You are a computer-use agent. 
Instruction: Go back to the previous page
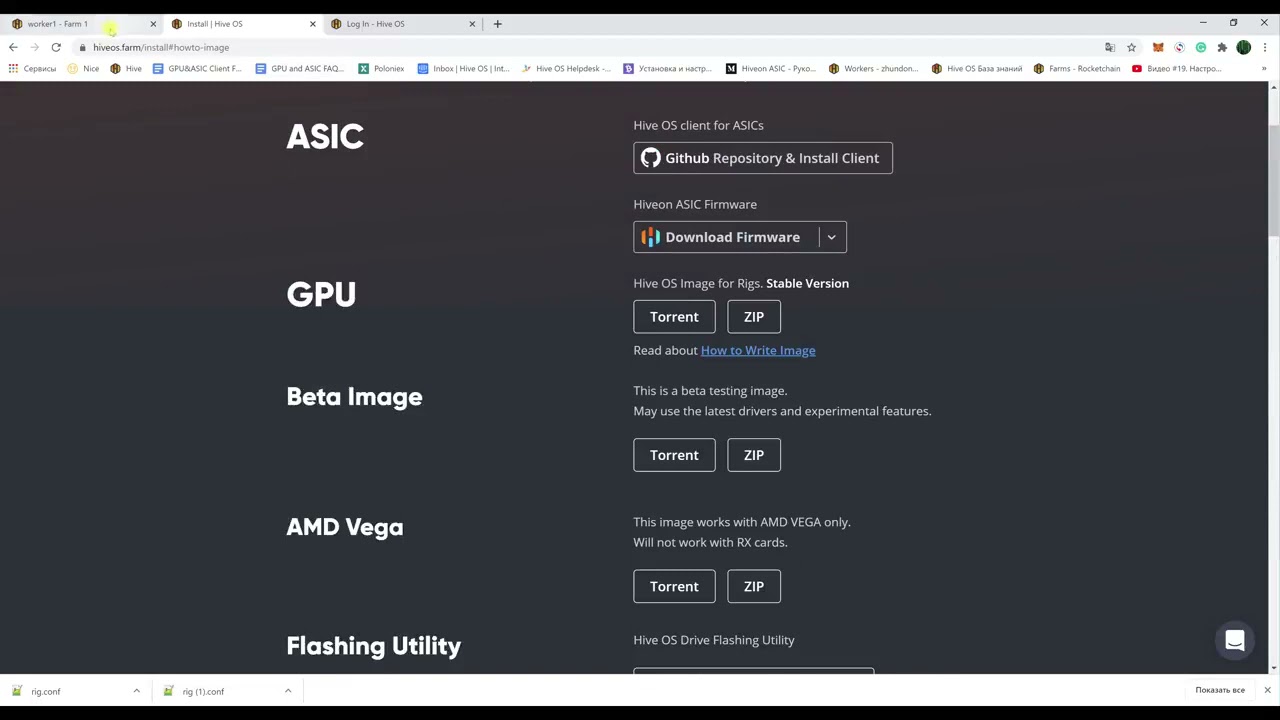[13, 47]
